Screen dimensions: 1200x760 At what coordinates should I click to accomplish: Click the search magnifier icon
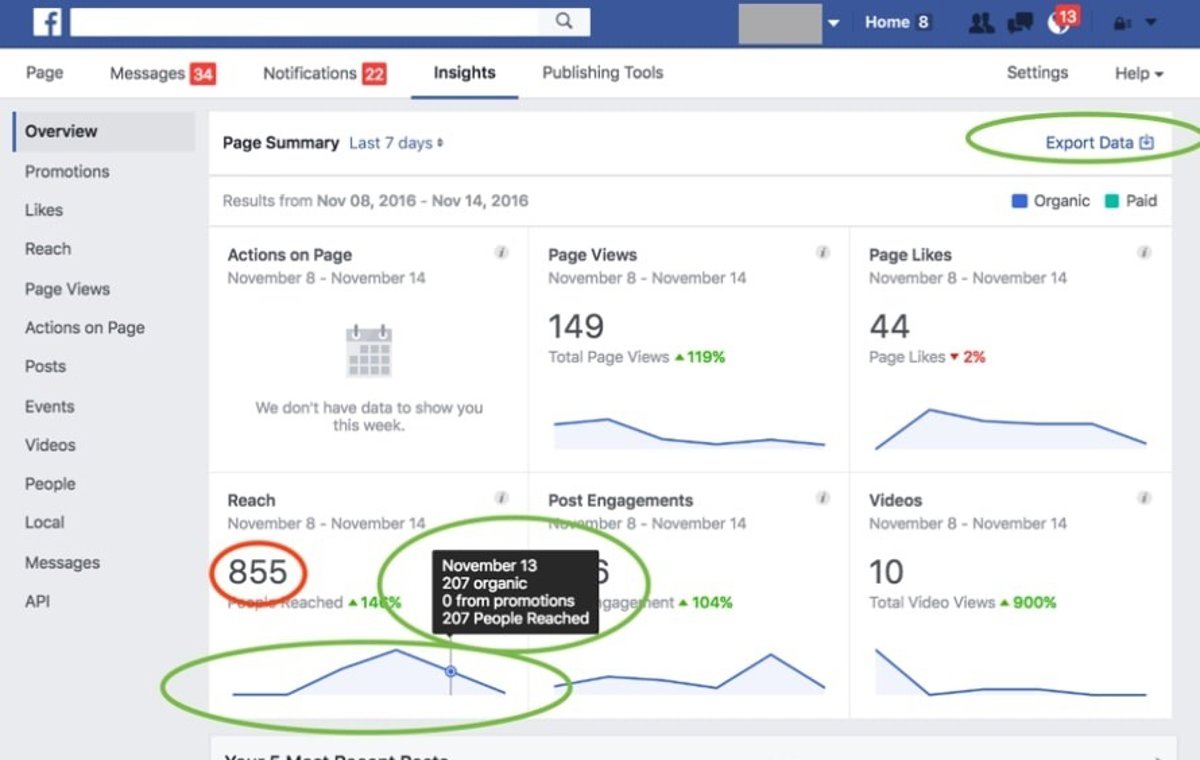(564, 22)
